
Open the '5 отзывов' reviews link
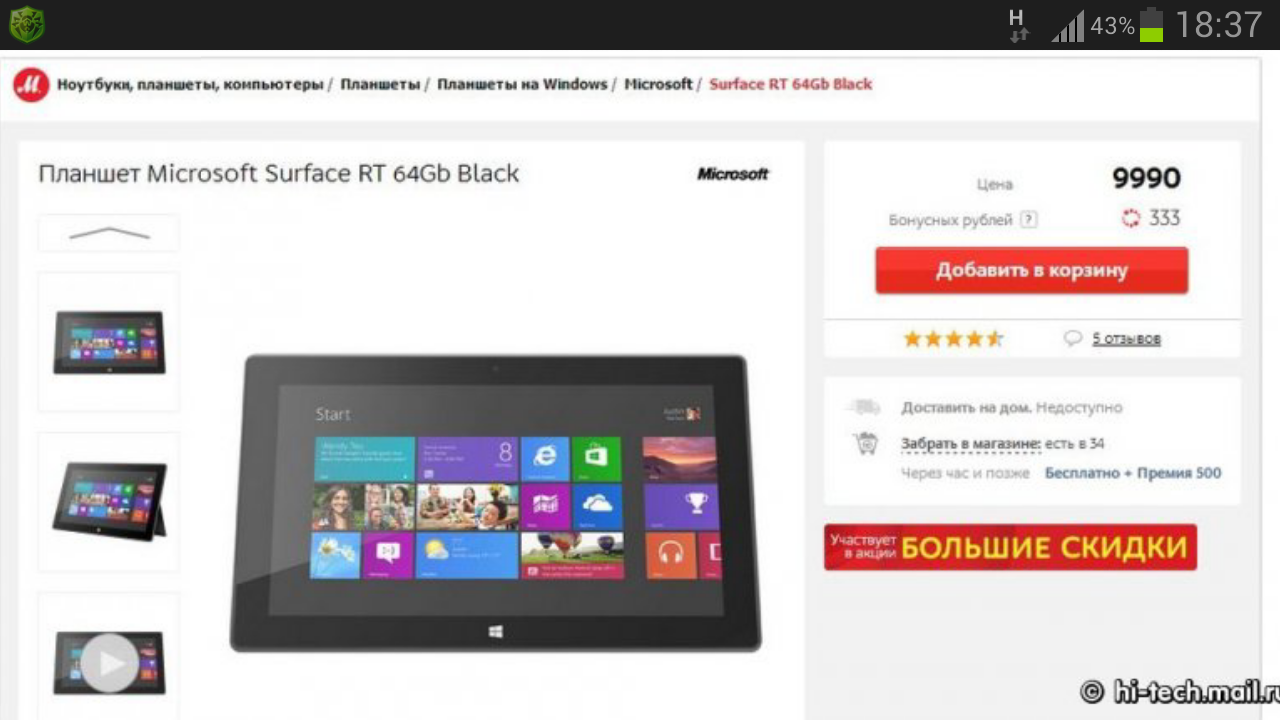pos(1126,339)
